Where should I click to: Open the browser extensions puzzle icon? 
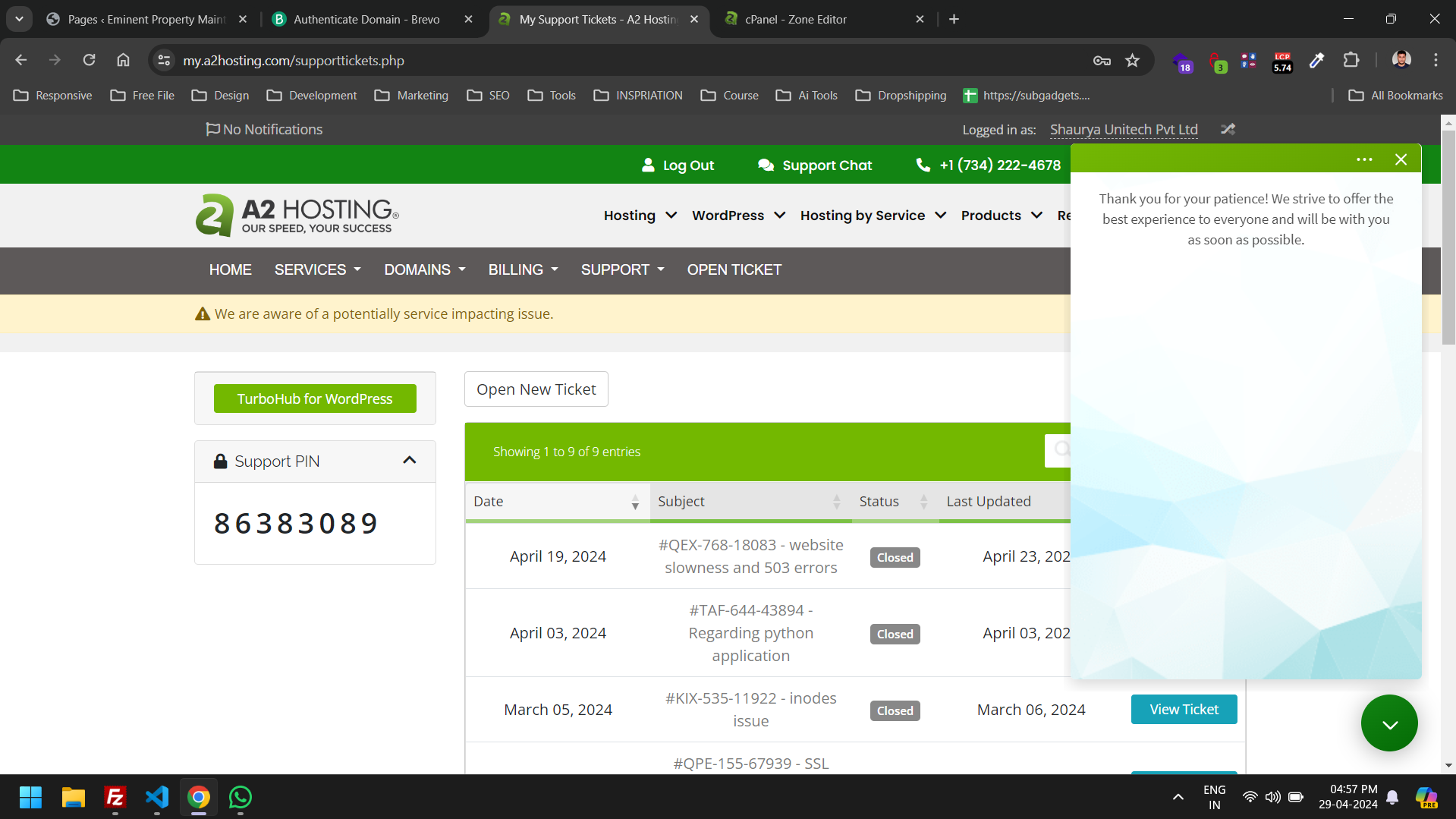pyautogui.click(x=1351, y=61)
